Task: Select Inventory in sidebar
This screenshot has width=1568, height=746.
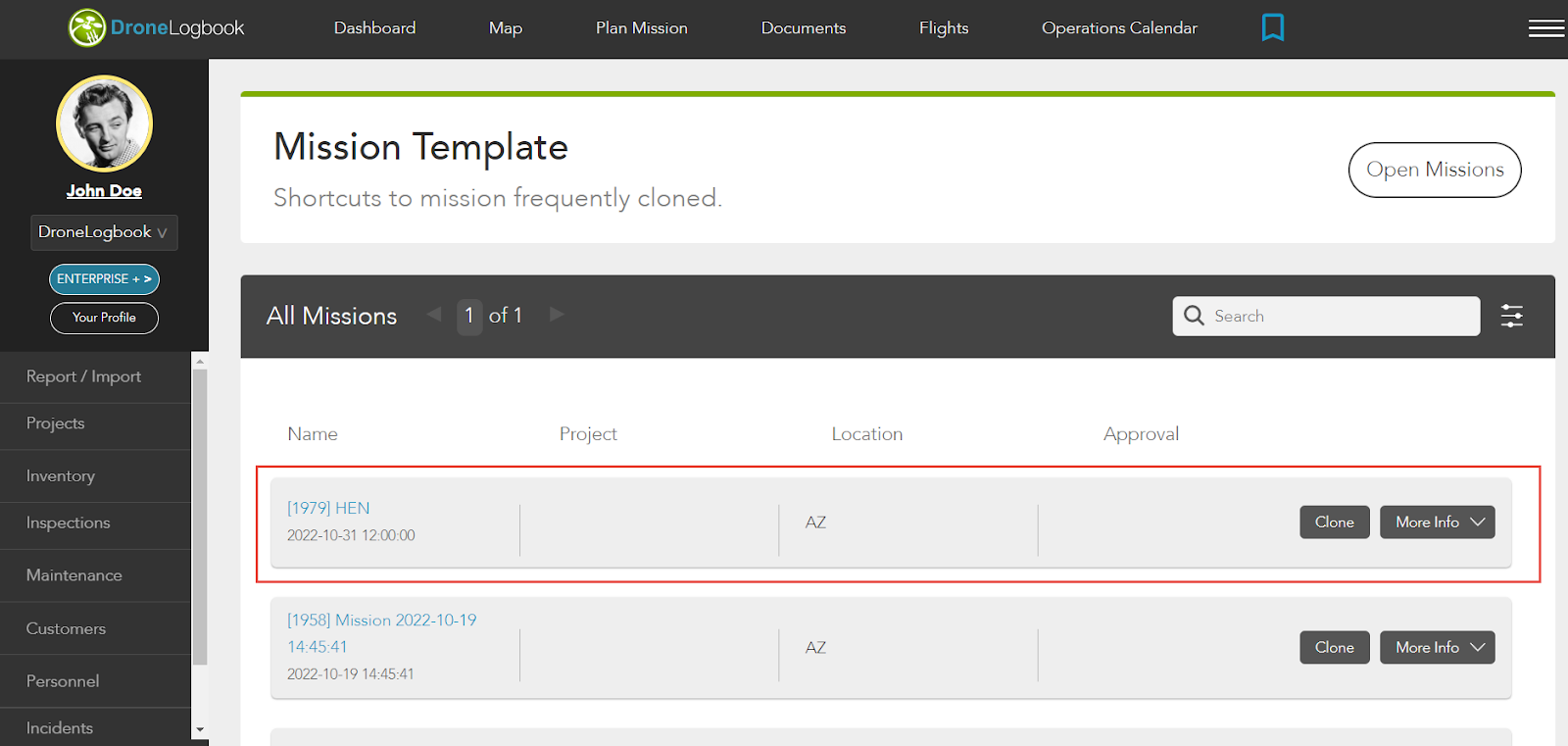Action: click(95, 476)
